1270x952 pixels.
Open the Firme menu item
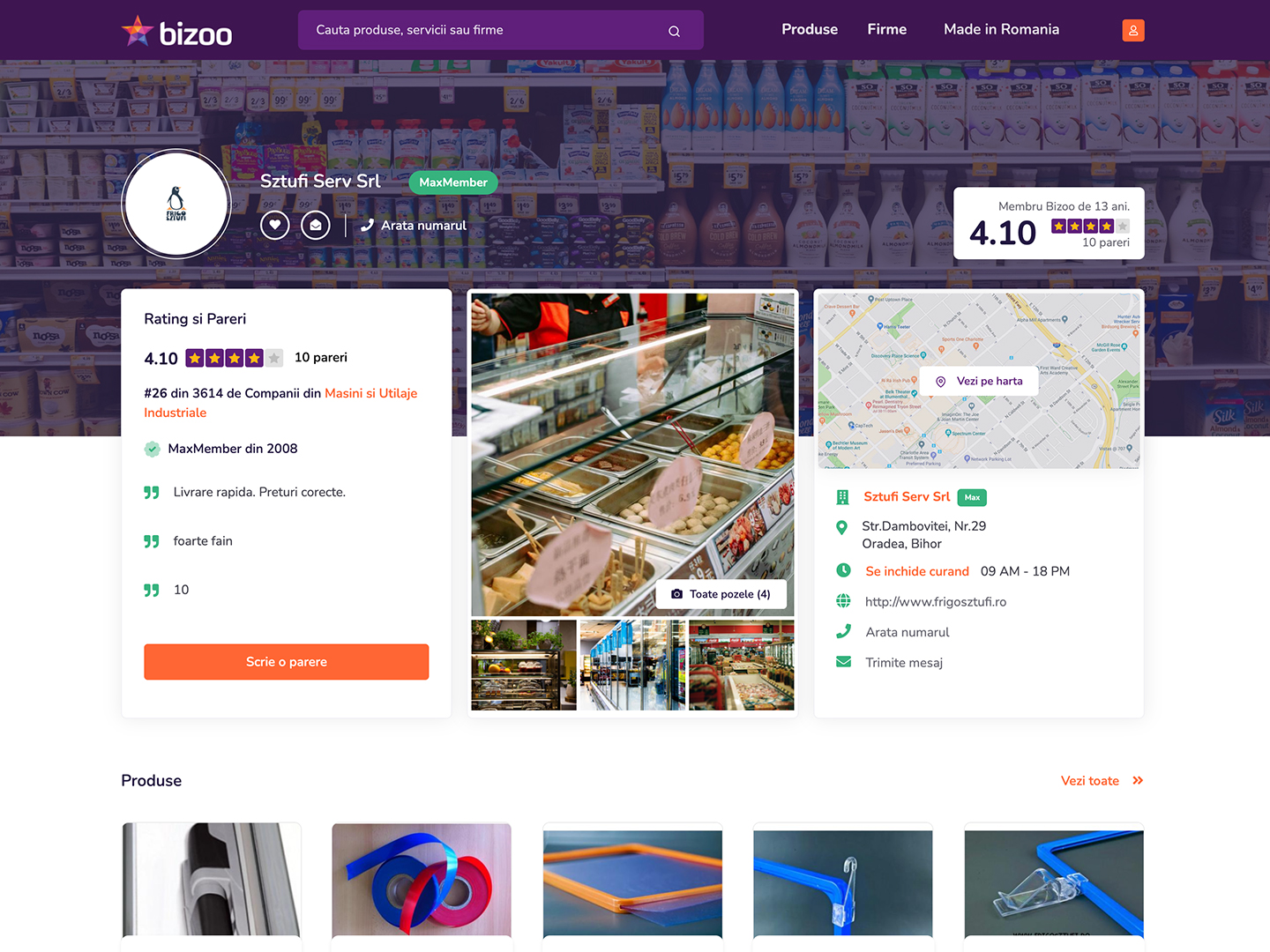coord(886,29)
